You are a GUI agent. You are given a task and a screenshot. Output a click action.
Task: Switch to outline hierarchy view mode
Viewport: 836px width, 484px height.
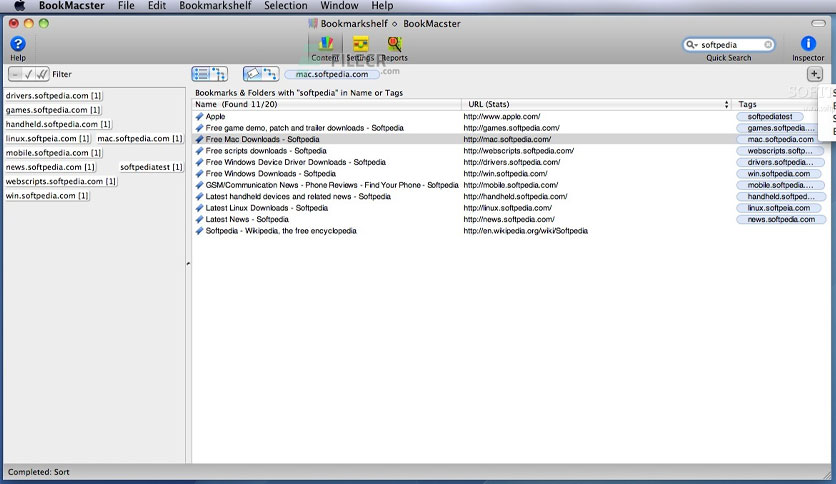point(219,74)
